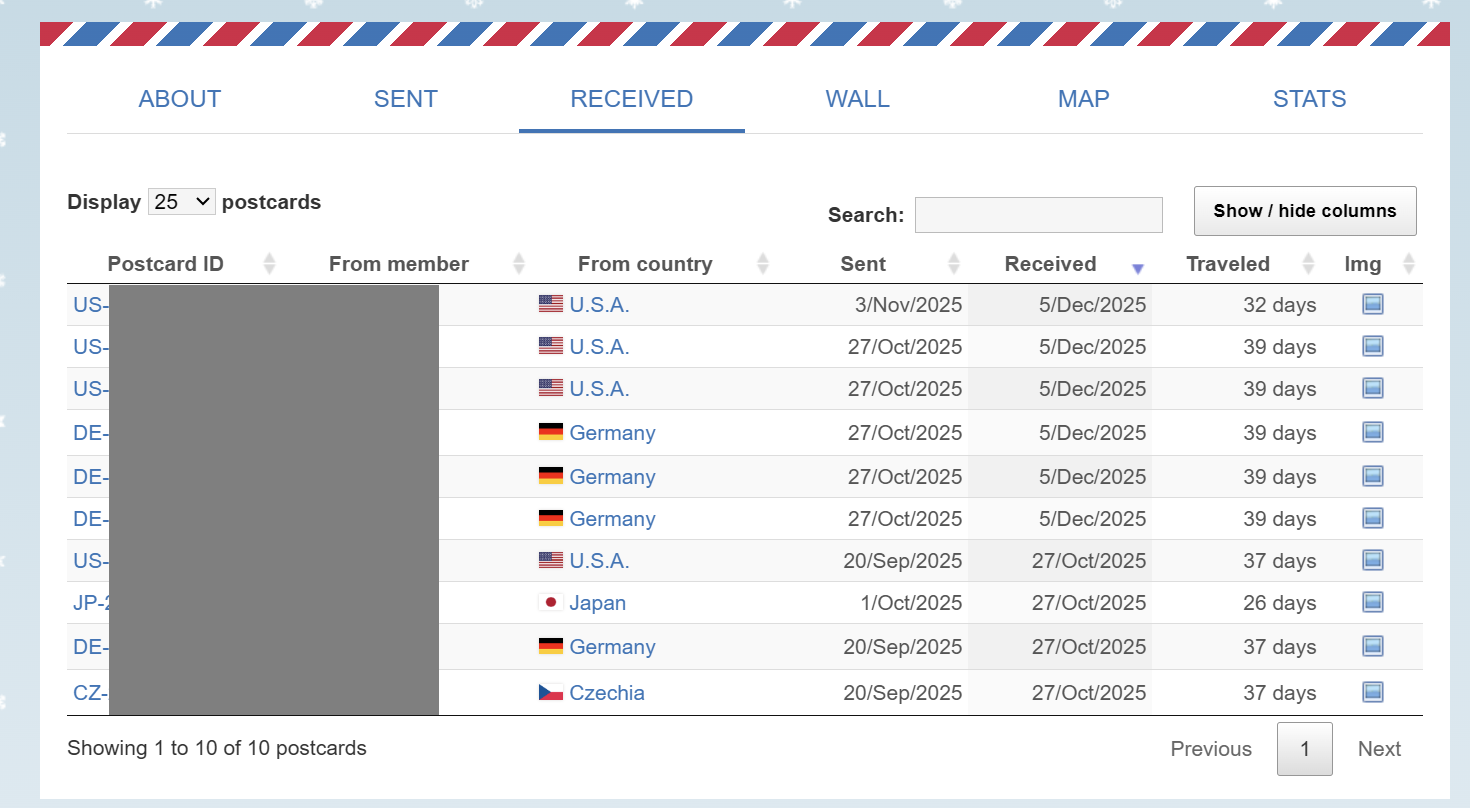This screenshot has width=1470, height=808.
Task: Sort by Received using the blue arrow
Action: click(x=1137, y=268)
